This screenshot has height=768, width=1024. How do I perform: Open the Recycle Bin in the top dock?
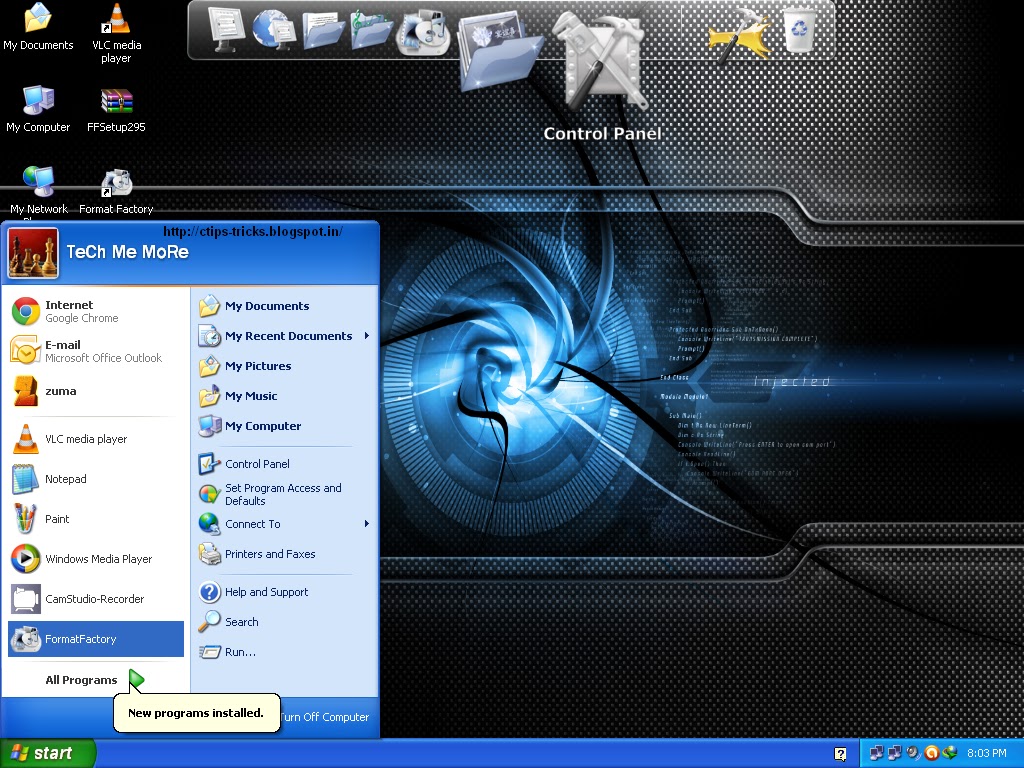pyautogui.click(x=799, y=29)
